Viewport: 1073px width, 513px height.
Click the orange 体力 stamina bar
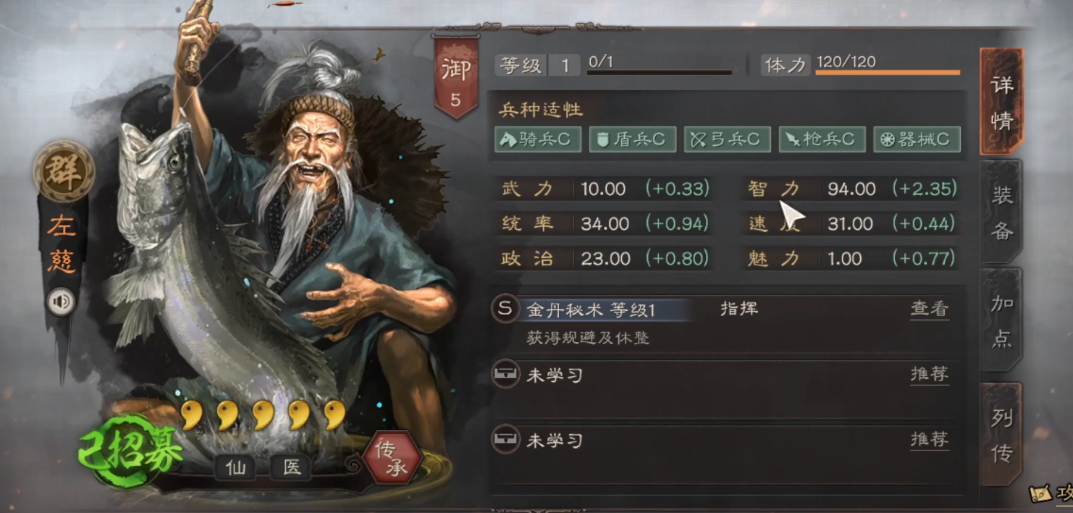point(888,73)
